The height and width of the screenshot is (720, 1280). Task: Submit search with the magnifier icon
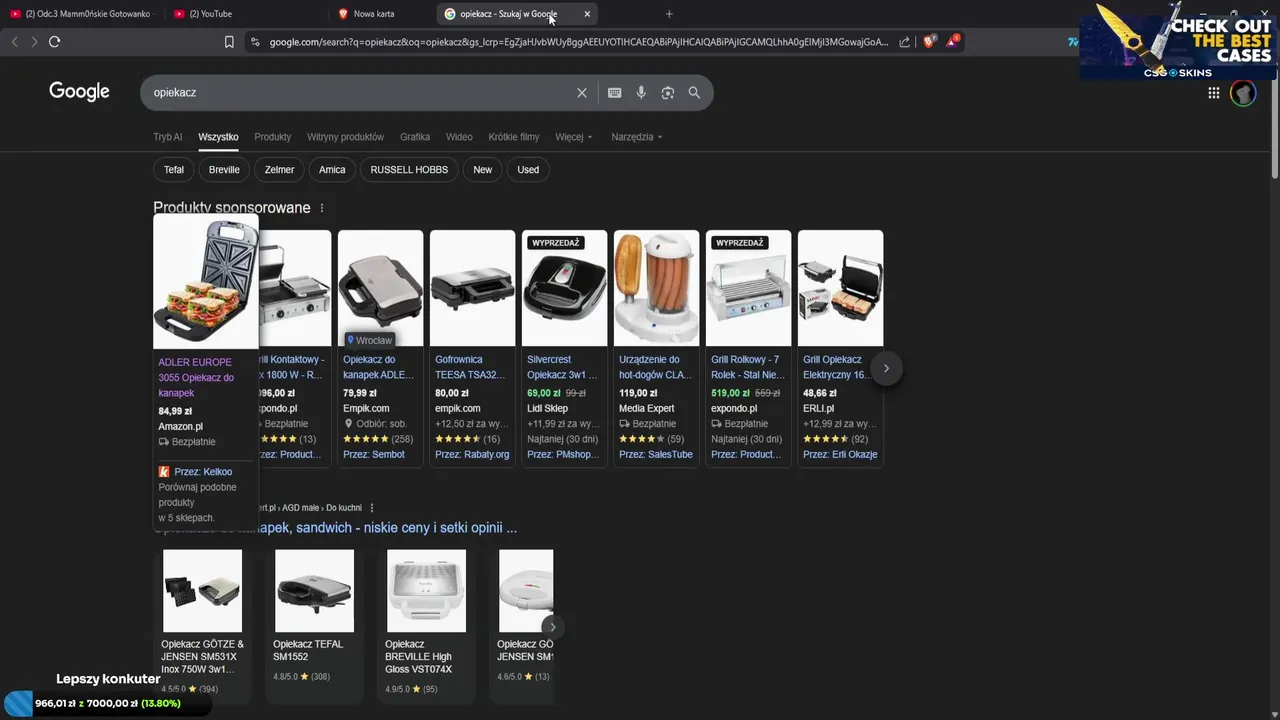694,92
